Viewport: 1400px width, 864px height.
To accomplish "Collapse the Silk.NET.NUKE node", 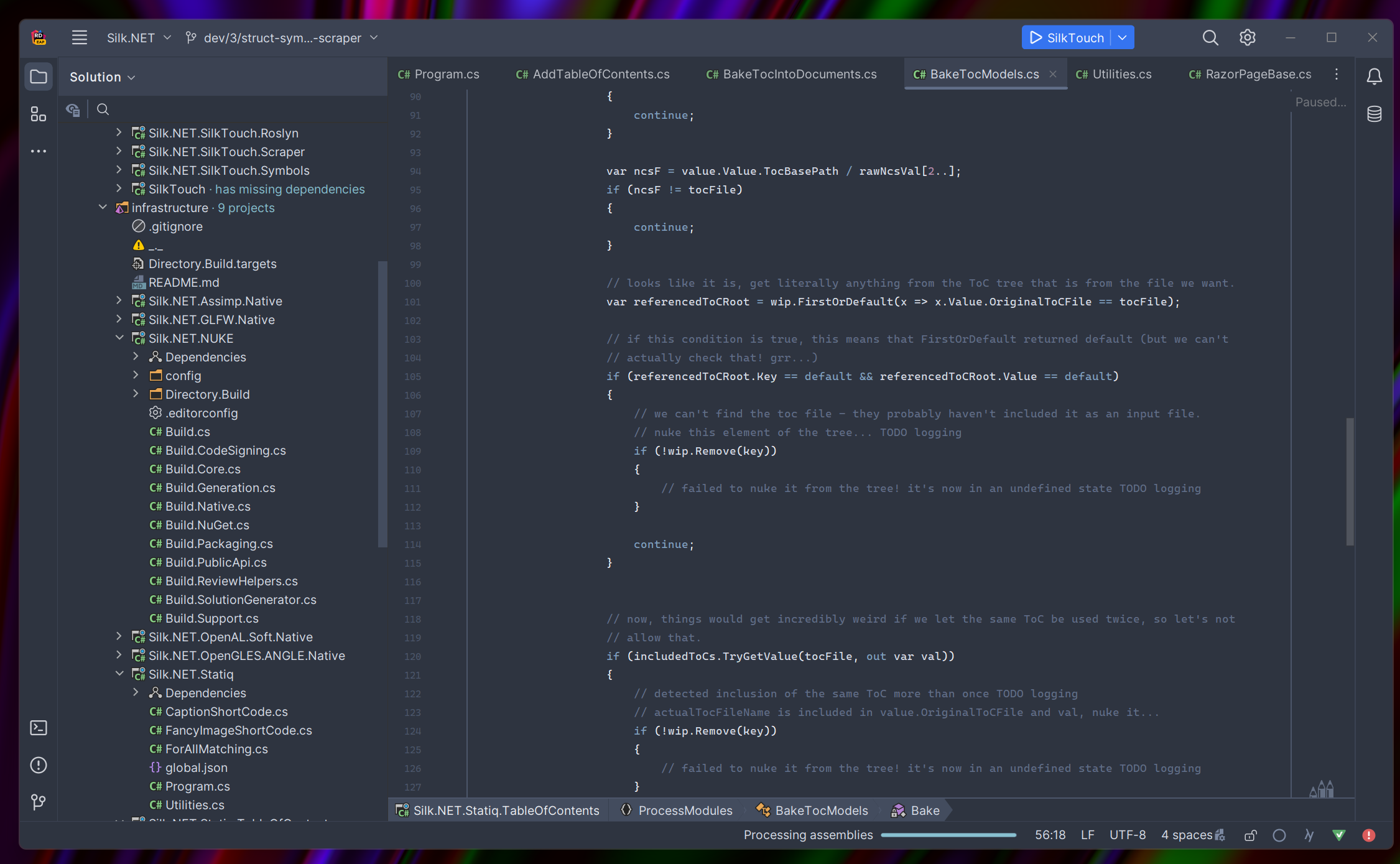I will point(119,338).
